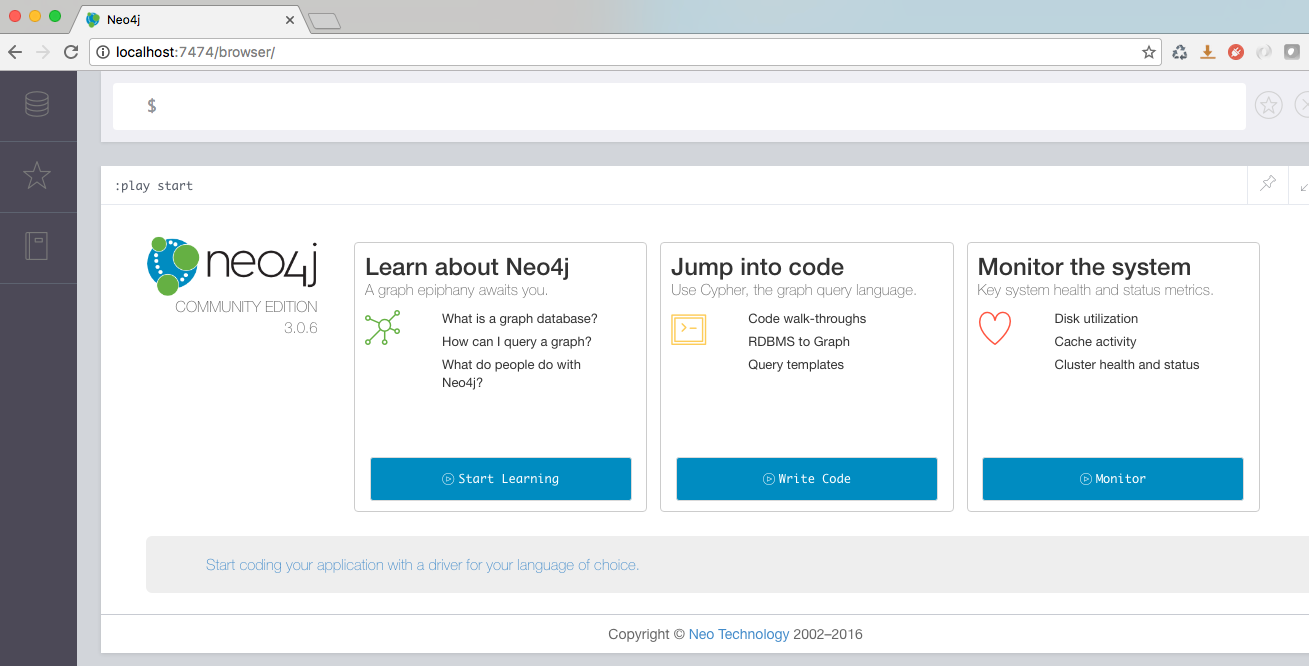Click the ad-blocker extension icon
The image size is (1309, 666).
click(x=1236, y=51)
